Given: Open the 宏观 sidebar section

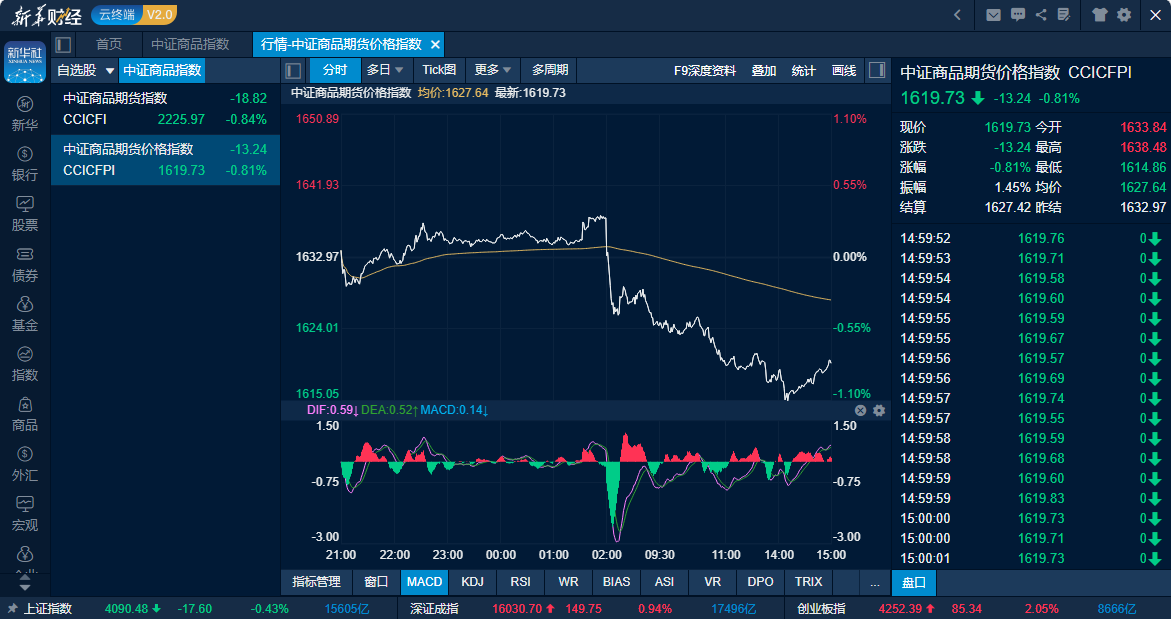Looking at the screenshot, I should [25, 514].
